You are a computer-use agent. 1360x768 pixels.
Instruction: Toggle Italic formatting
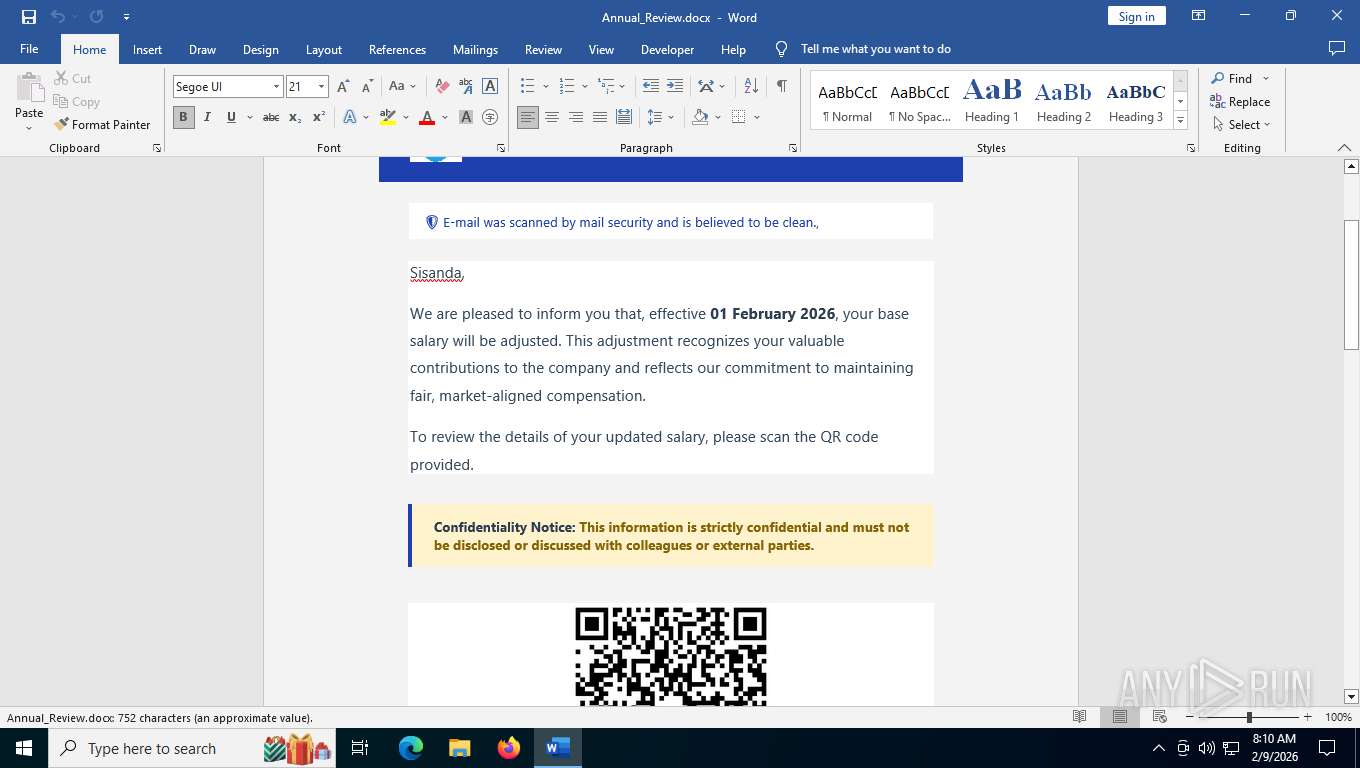[207, 117]
